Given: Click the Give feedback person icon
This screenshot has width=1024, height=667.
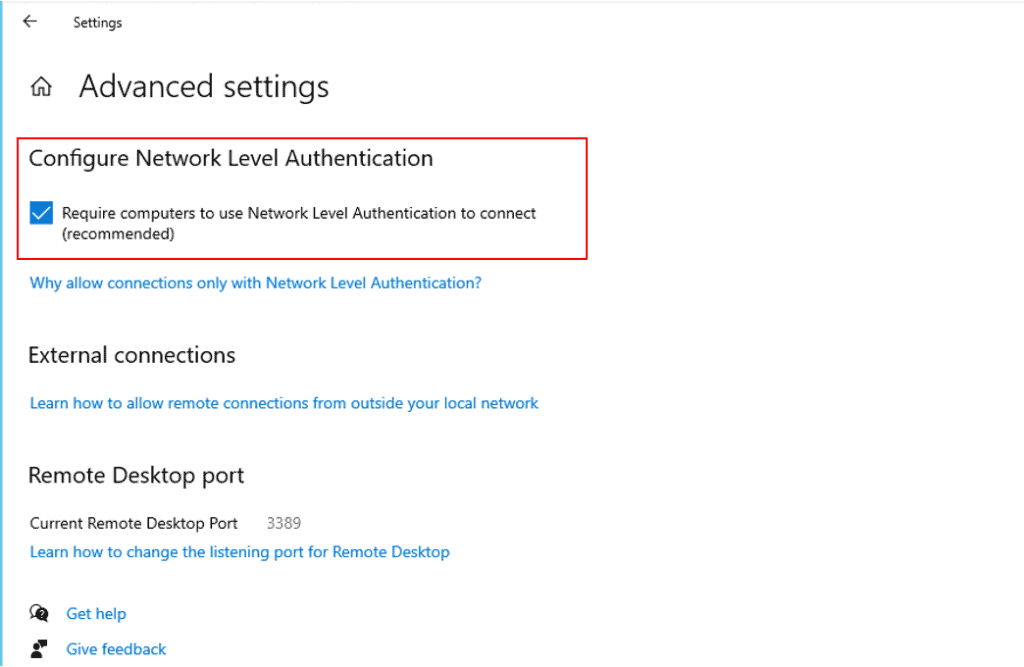Looking at the screenshot, I should [x=39, y=649].
